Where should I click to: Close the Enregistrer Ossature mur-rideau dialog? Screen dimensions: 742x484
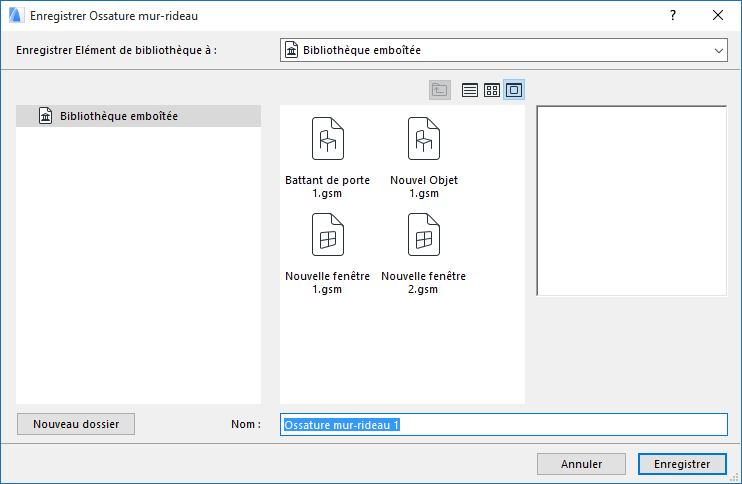point(718,16)
